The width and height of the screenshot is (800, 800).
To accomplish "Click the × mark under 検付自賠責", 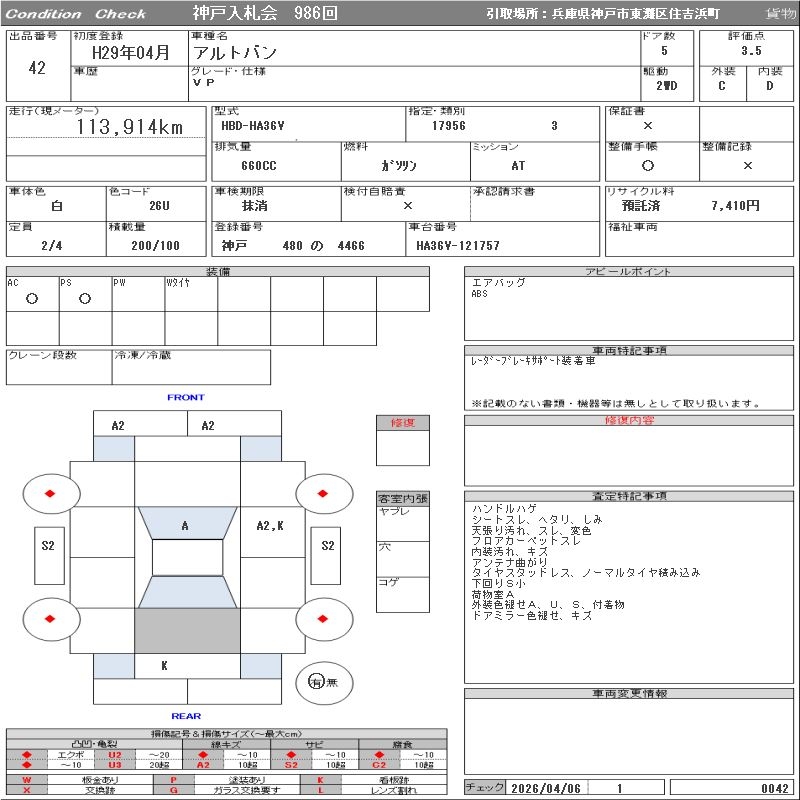I will pyautogui.click(x=407, y=206).
